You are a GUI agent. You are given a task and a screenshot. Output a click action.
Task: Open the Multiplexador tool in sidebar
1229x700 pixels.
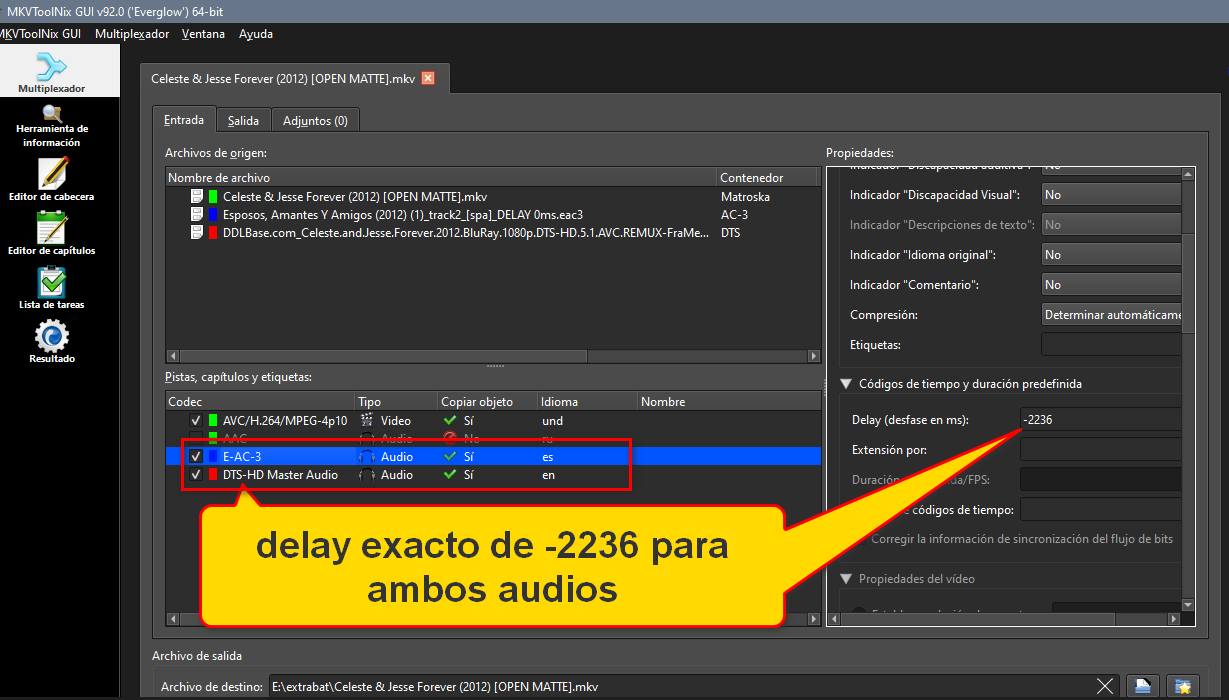pyautogui.click(x=51, y=73)
